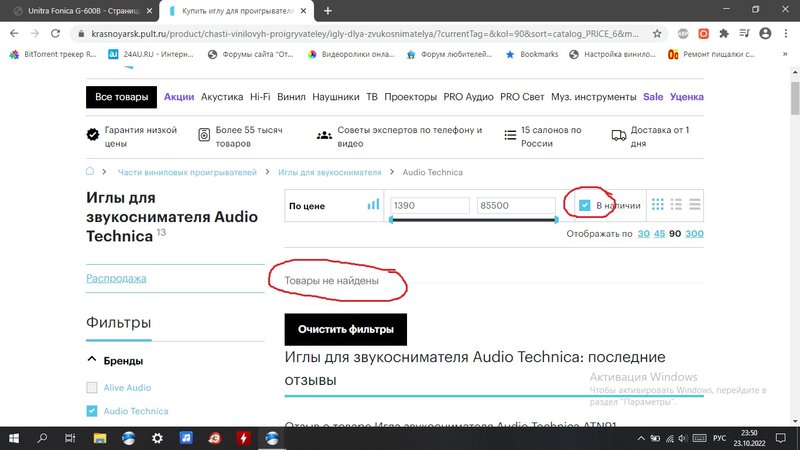The width and height of the screenshot is (800, 450).
Task: Go back with the browser back arrow
Action: (14, 33)
